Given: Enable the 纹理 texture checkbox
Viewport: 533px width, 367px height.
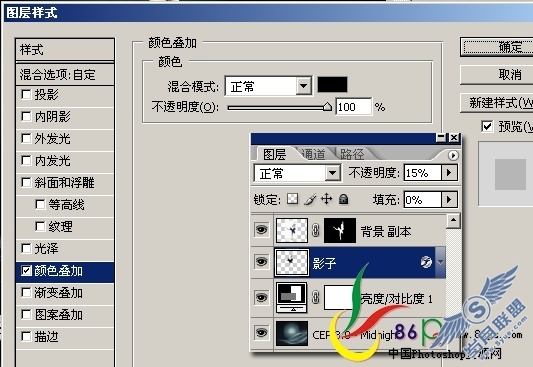Looking at the screenshot, I should click(40, 226).
